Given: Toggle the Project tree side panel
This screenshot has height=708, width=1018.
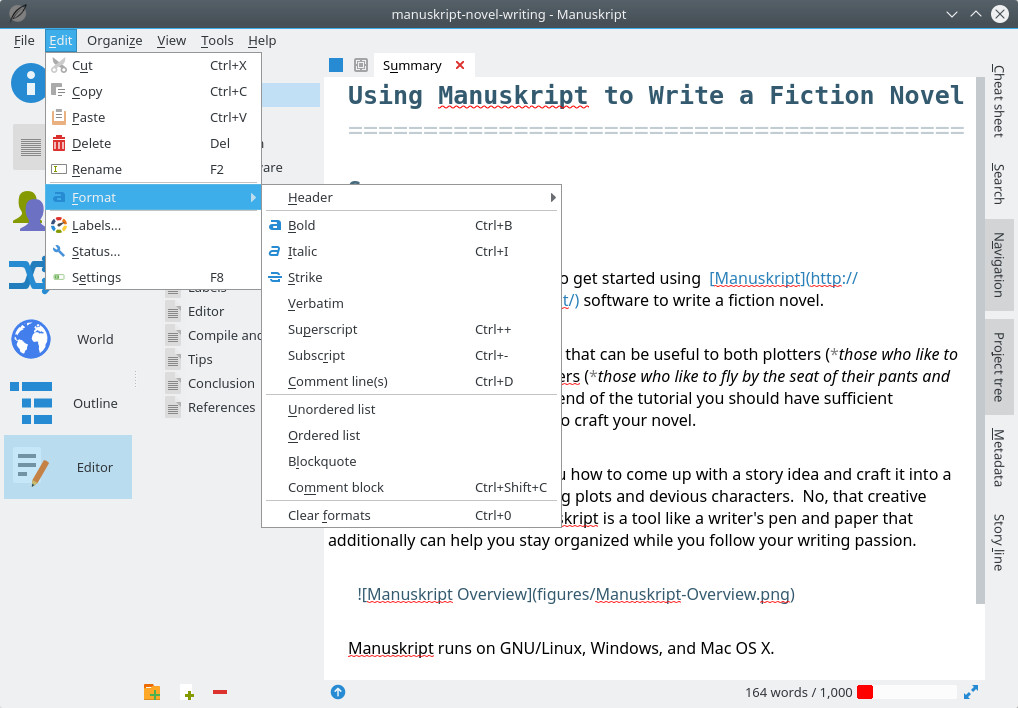Looking at the screenshot, I should tap(998, 367).
